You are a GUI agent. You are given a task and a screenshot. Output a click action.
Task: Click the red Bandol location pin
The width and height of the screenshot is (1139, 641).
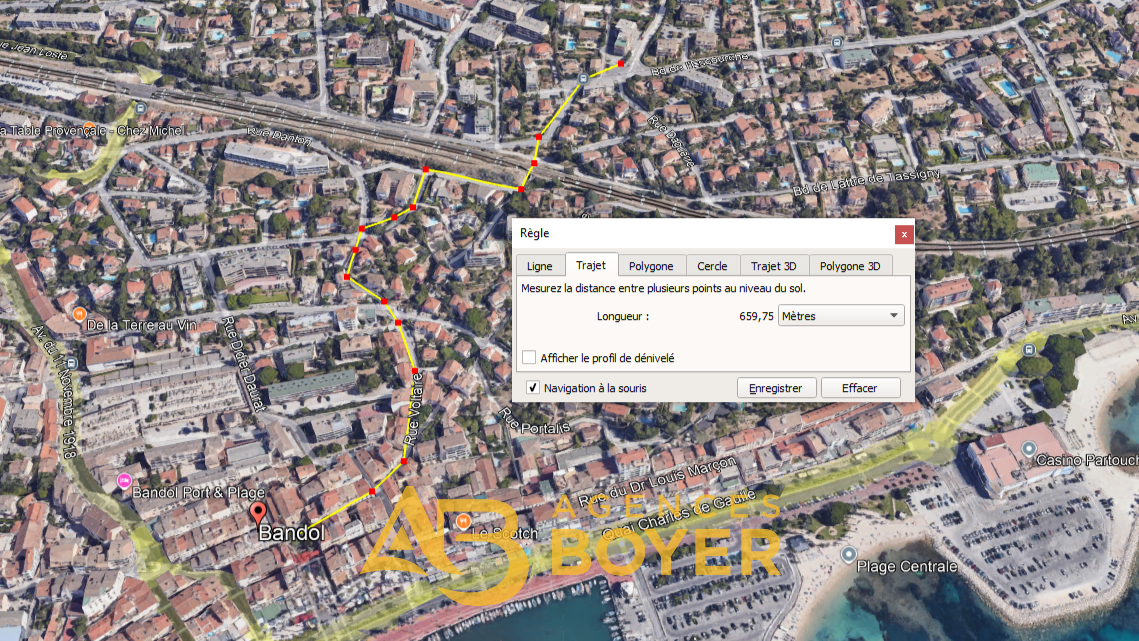coord(259,512)
